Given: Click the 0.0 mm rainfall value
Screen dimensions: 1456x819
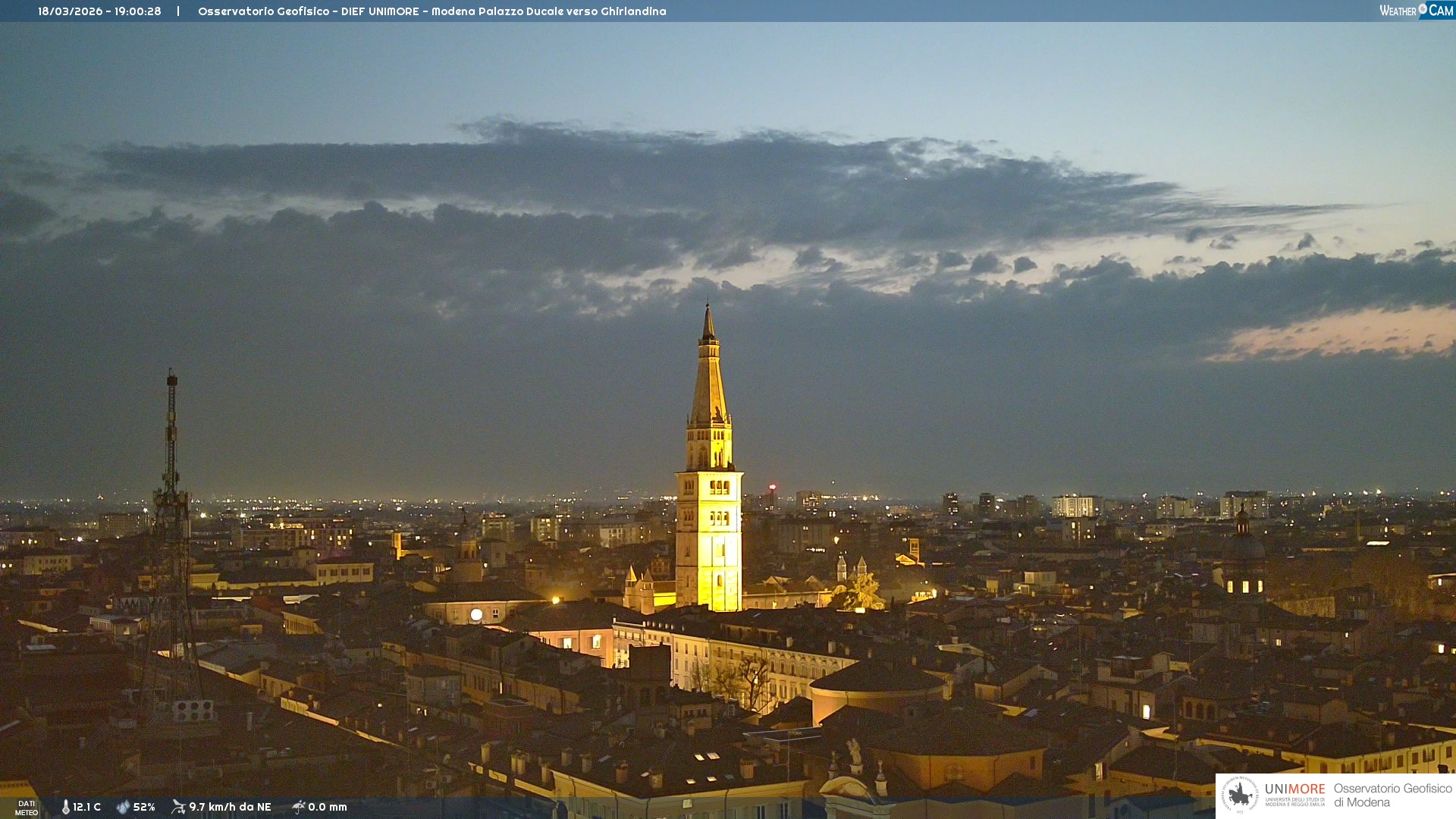Looking at the screenshot, I should [x=328, y=807].
